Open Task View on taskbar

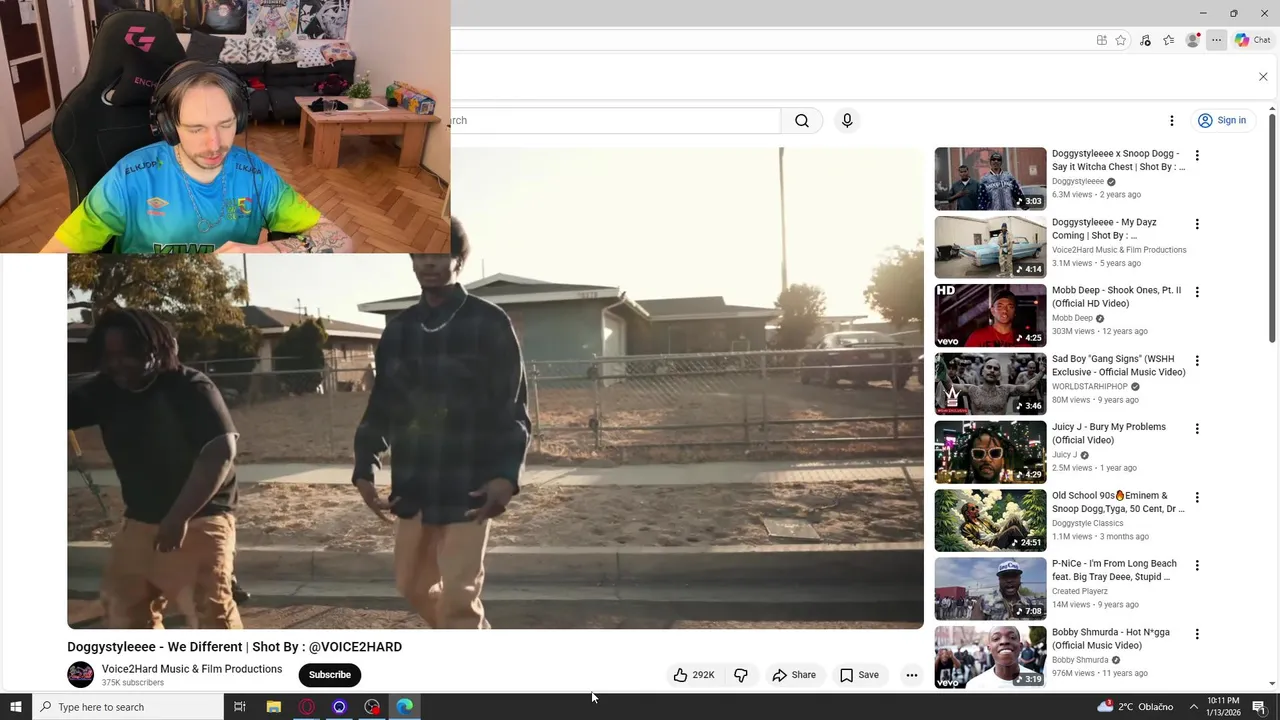[x=240, y=707]
